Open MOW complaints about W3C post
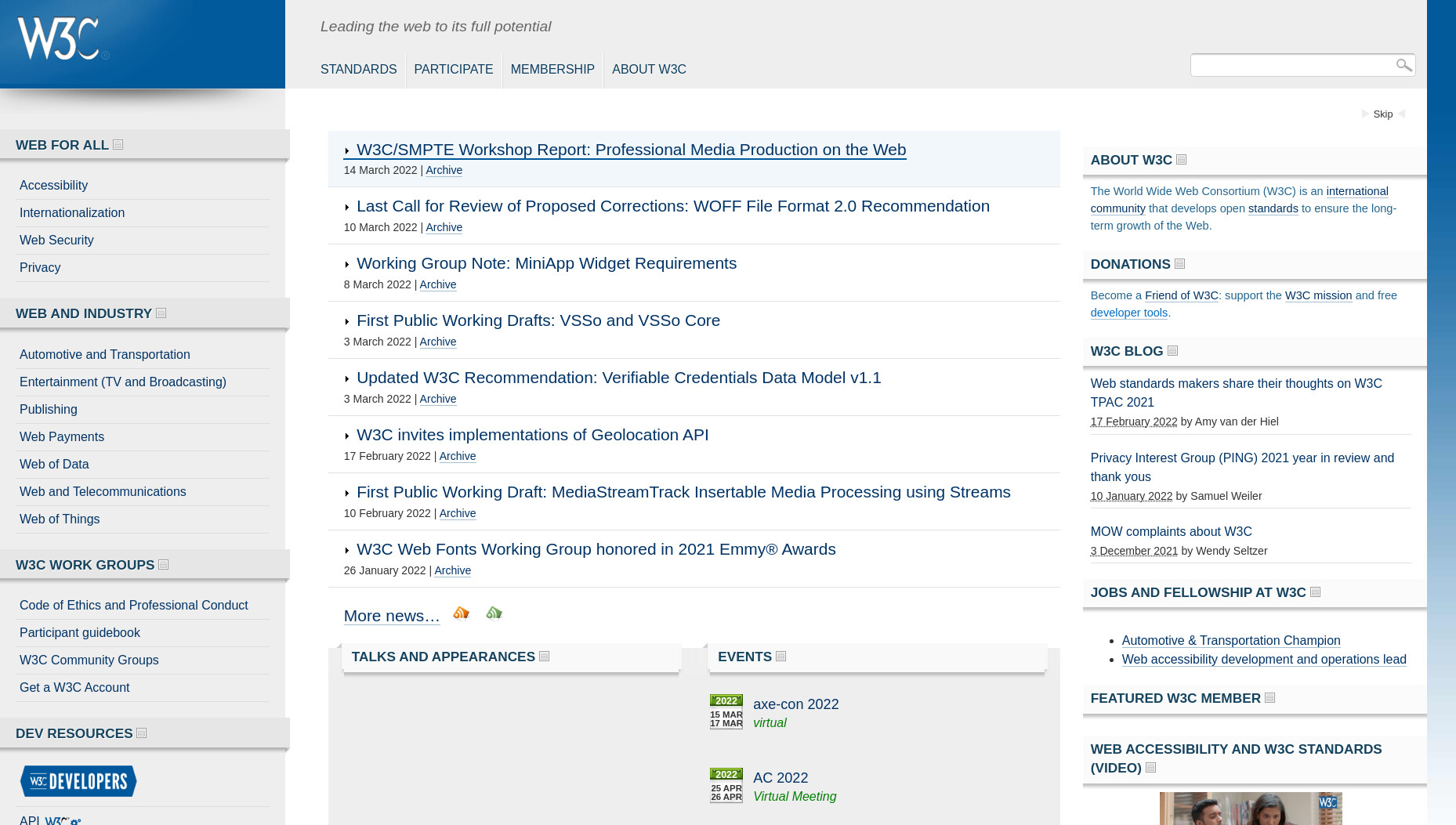The height and width of the screenshot is (825, 1456). pyautogui.click(x=1172, y=532)
